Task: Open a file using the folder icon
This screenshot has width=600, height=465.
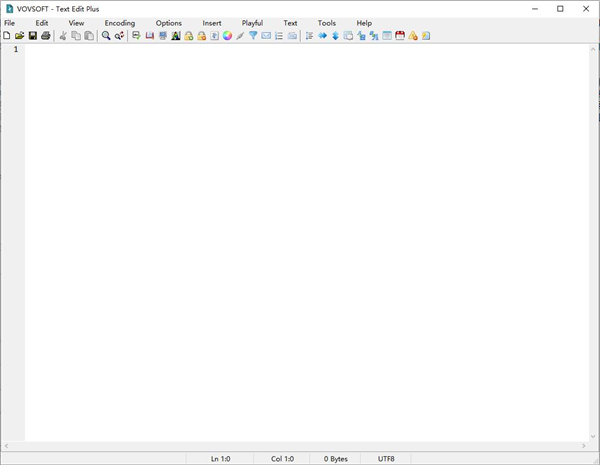Action: [x=20, y=36]
